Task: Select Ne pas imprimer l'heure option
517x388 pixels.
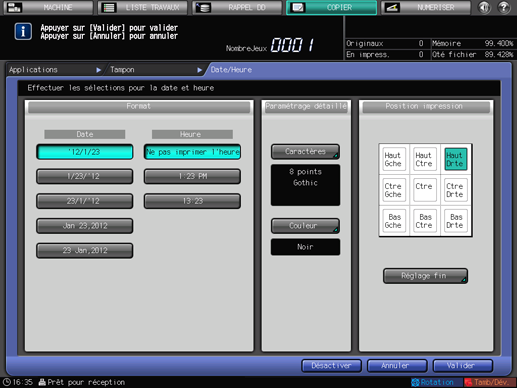Action: (x=192, y=152)
